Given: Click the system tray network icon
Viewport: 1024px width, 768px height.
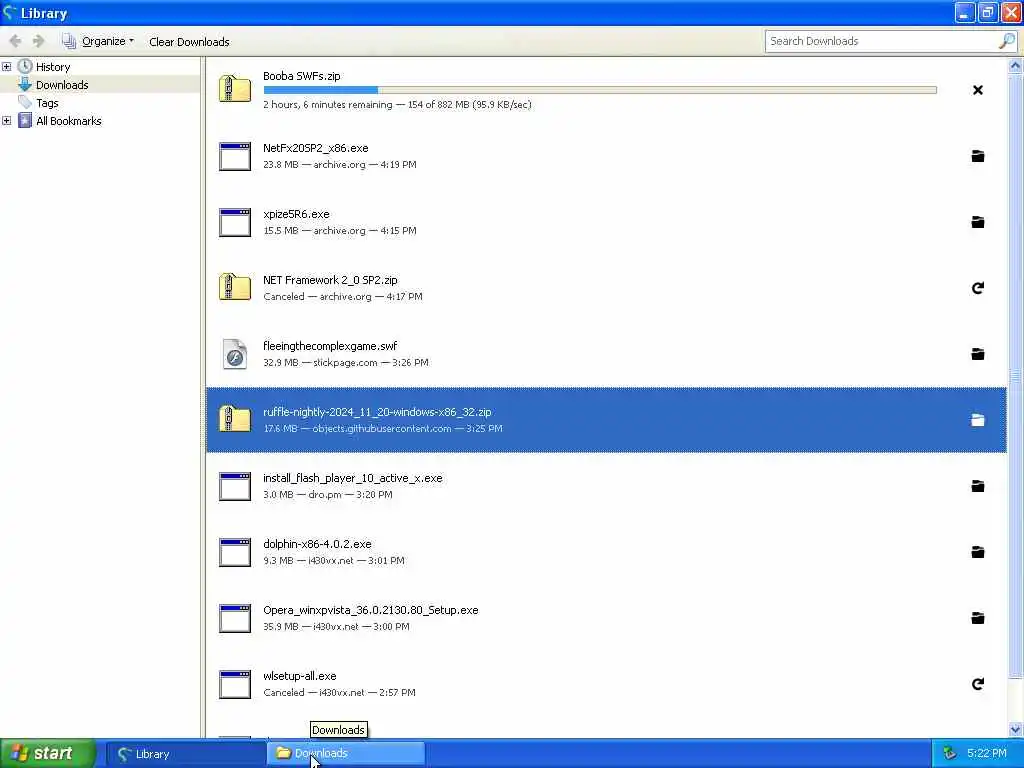Looking at the screenshot, I should pyautogui.click(x=950, y=753).
